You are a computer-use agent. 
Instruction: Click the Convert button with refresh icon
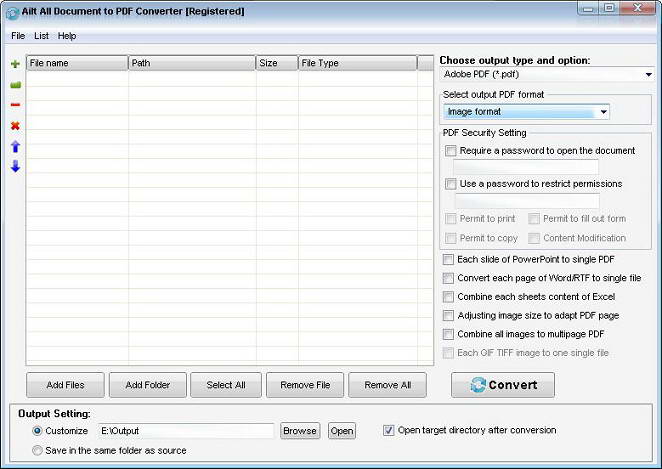502,385
